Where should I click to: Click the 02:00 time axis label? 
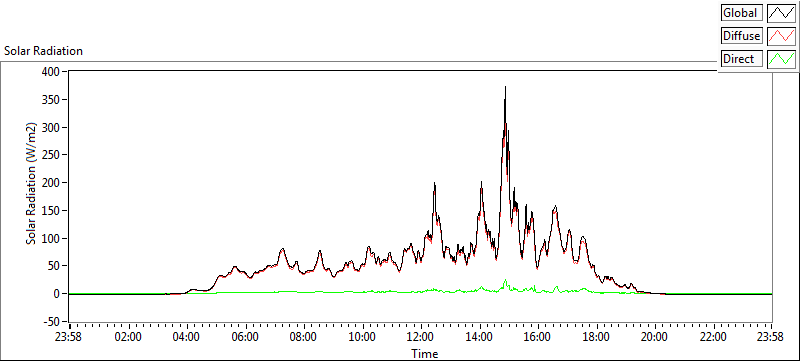(128, 337)
